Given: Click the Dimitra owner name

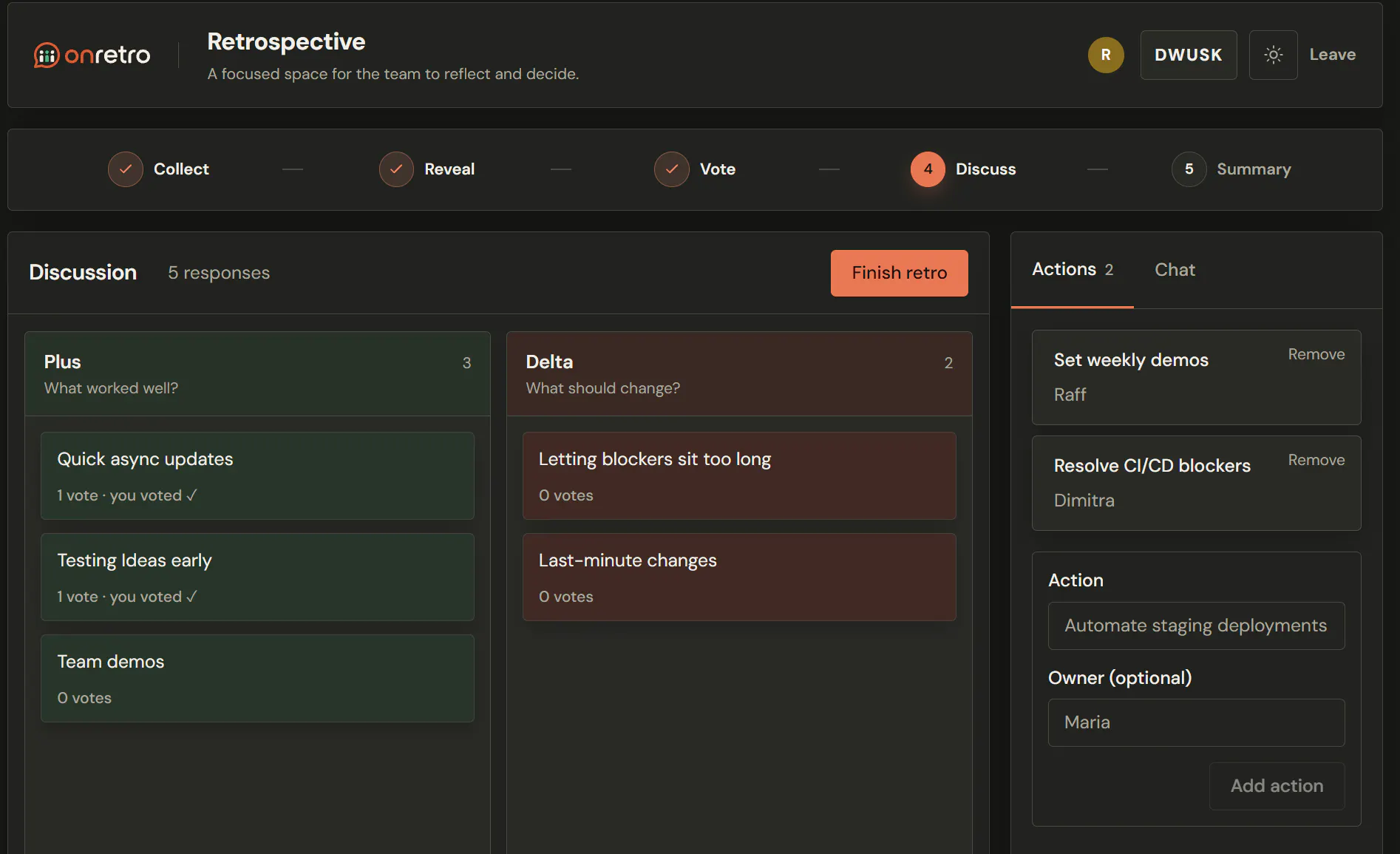Looking at the screenshot, I should point(1084,501).
